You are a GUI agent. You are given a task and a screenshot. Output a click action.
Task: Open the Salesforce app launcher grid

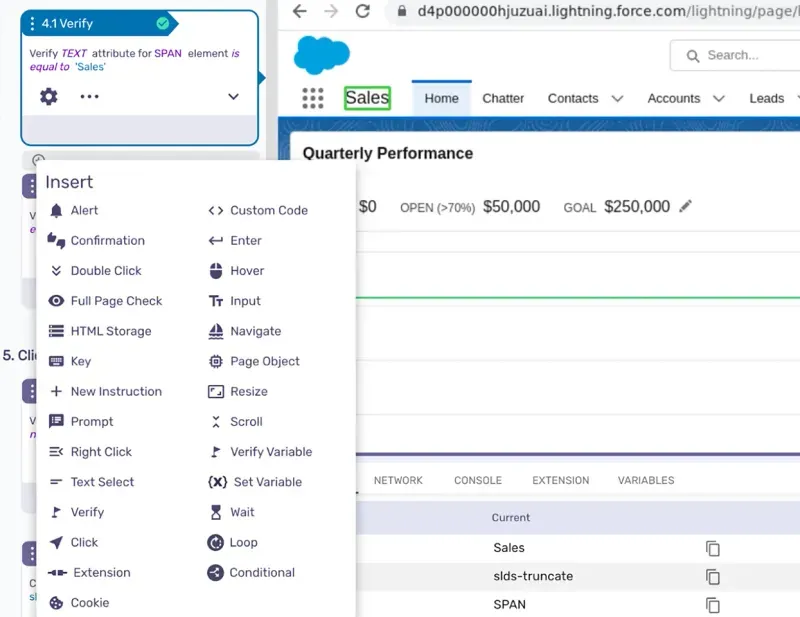(x=313, y=98)
